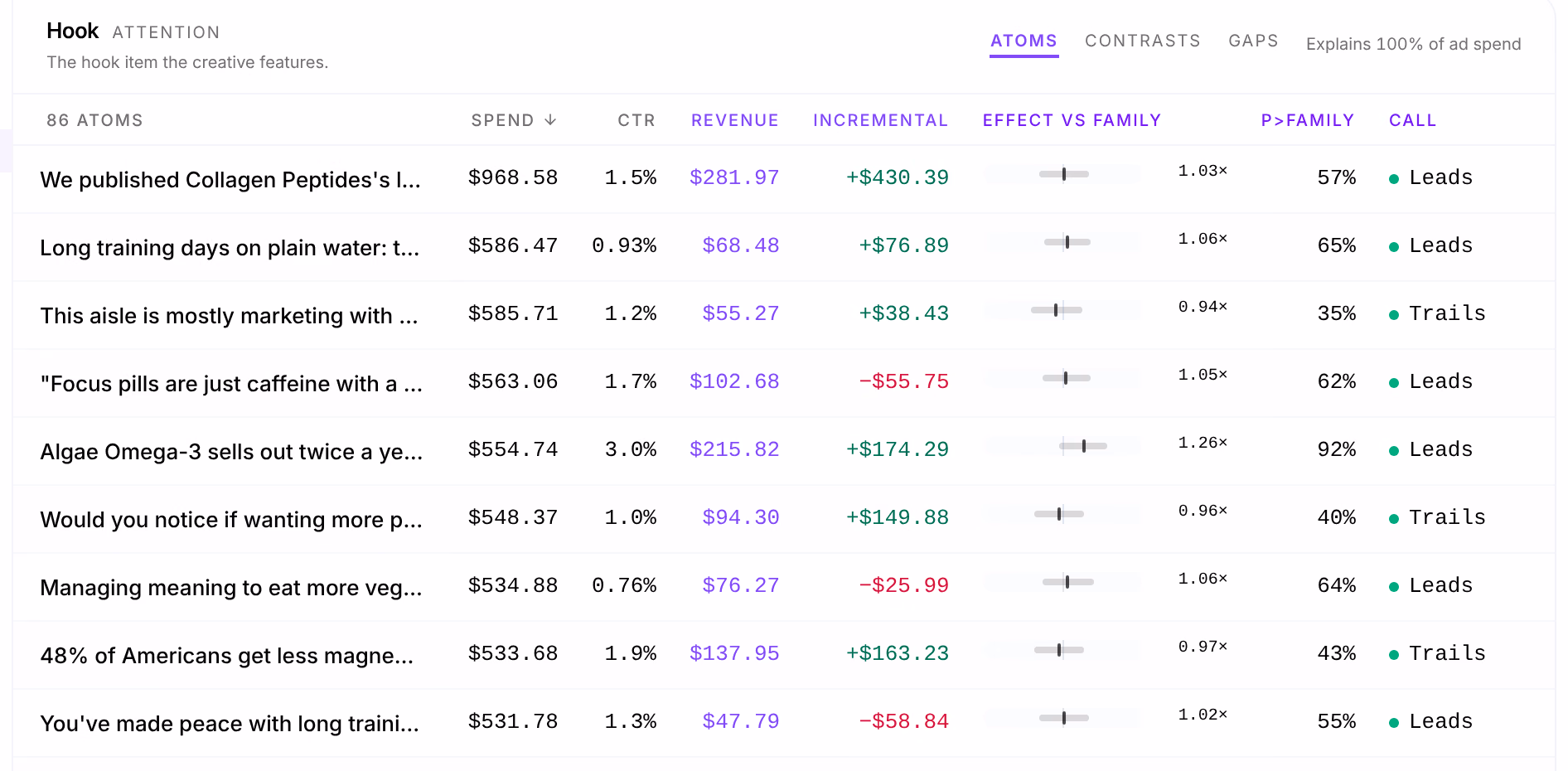Select 'This aisle is mostly marketing with' row
1568x771 pixels.
[x=784, y=315]
